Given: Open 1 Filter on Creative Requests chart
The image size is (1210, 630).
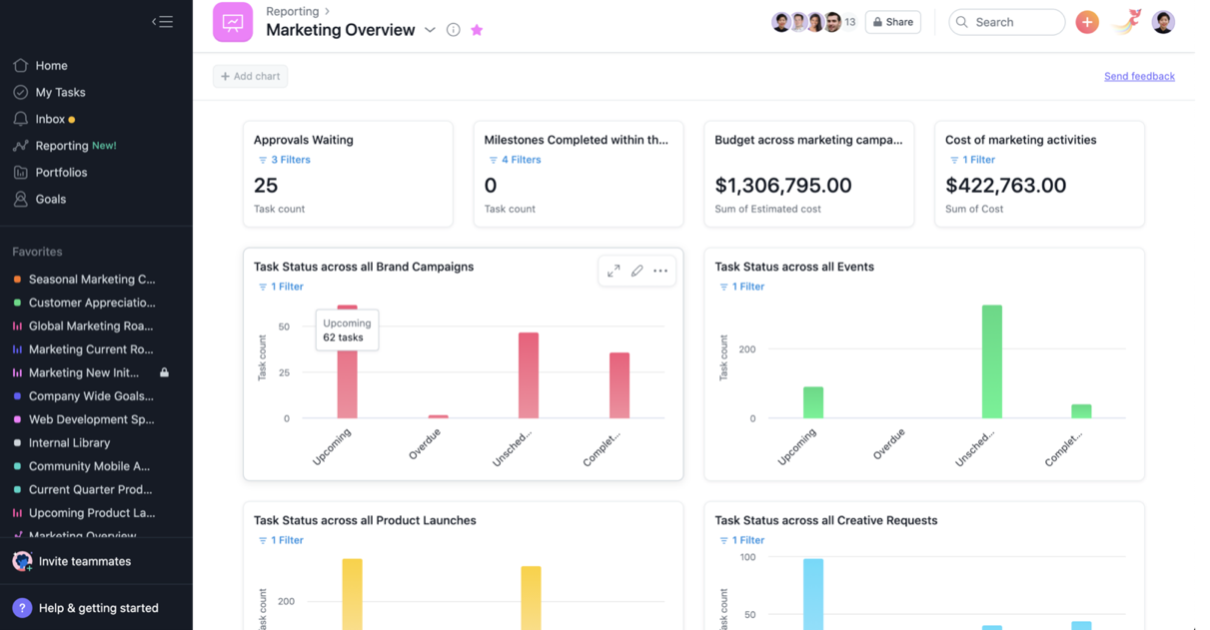Looking at the screenshot, I should coord(741,540).
